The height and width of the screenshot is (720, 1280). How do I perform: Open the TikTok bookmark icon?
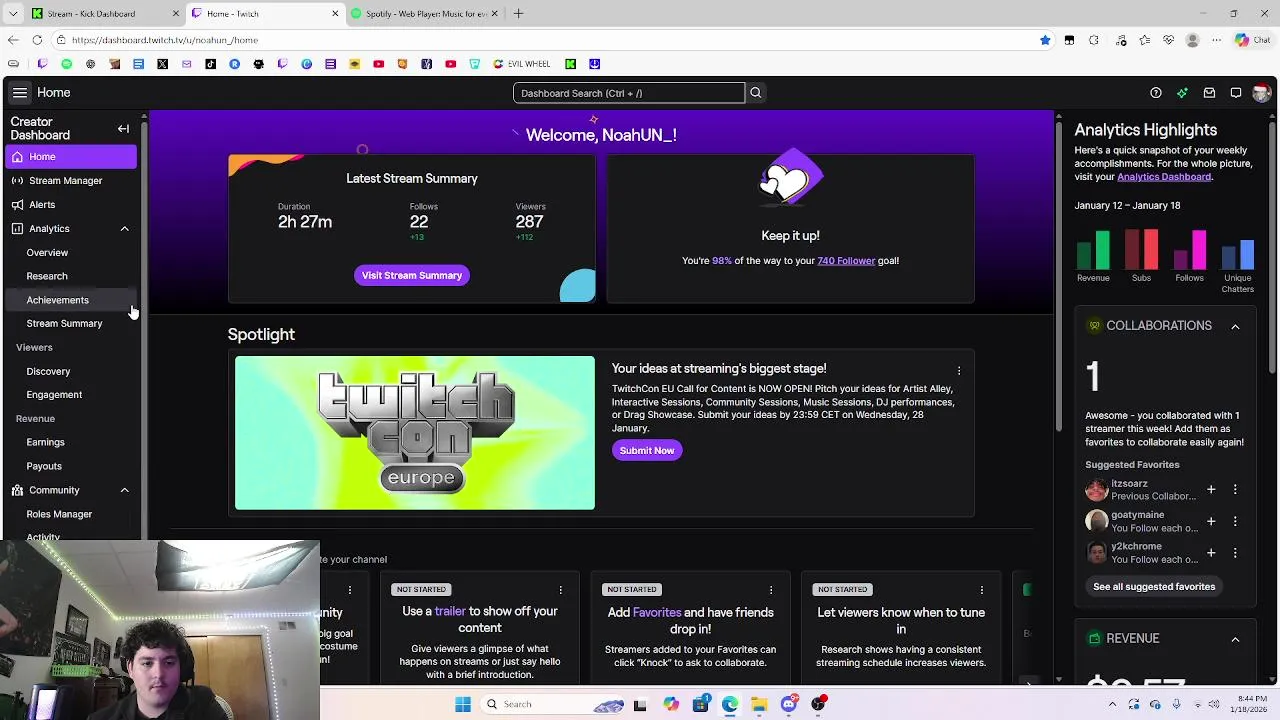210,64
